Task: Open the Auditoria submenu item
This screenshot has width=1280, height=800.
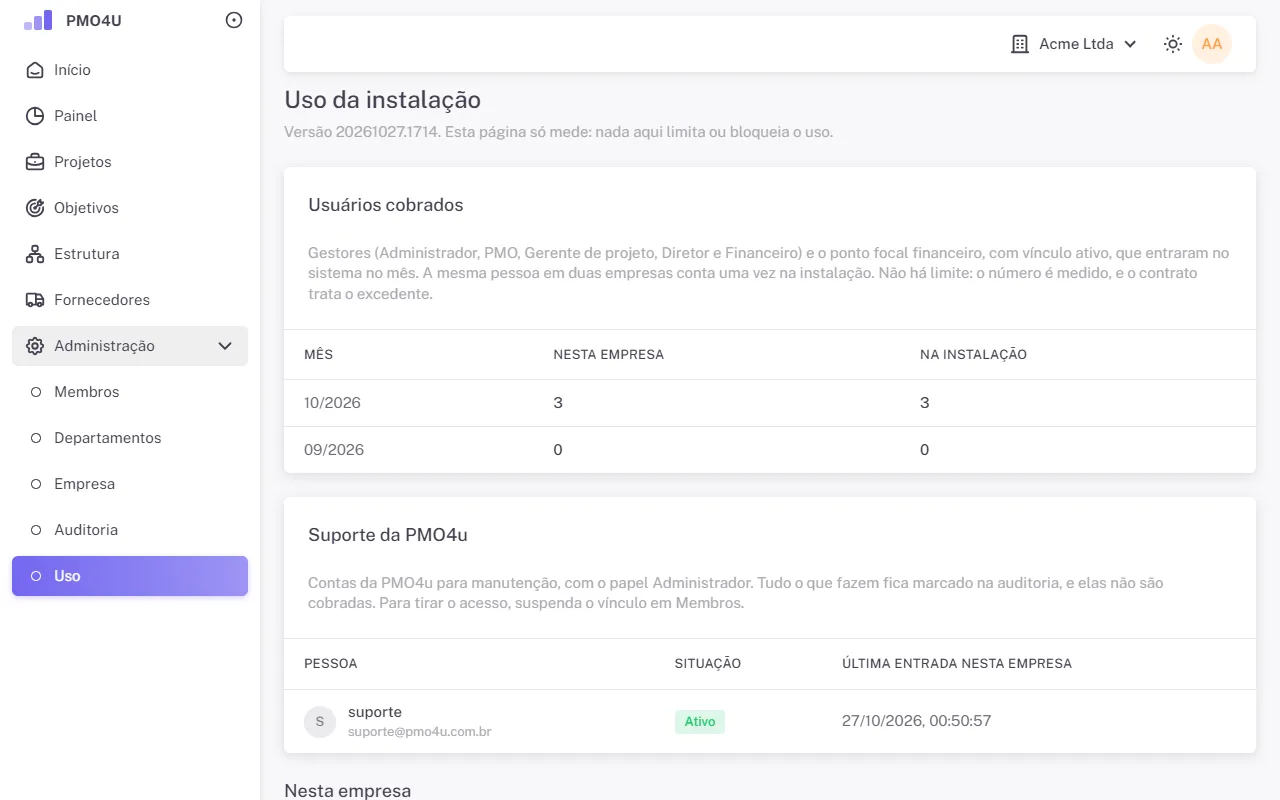Action: (130, 530)
